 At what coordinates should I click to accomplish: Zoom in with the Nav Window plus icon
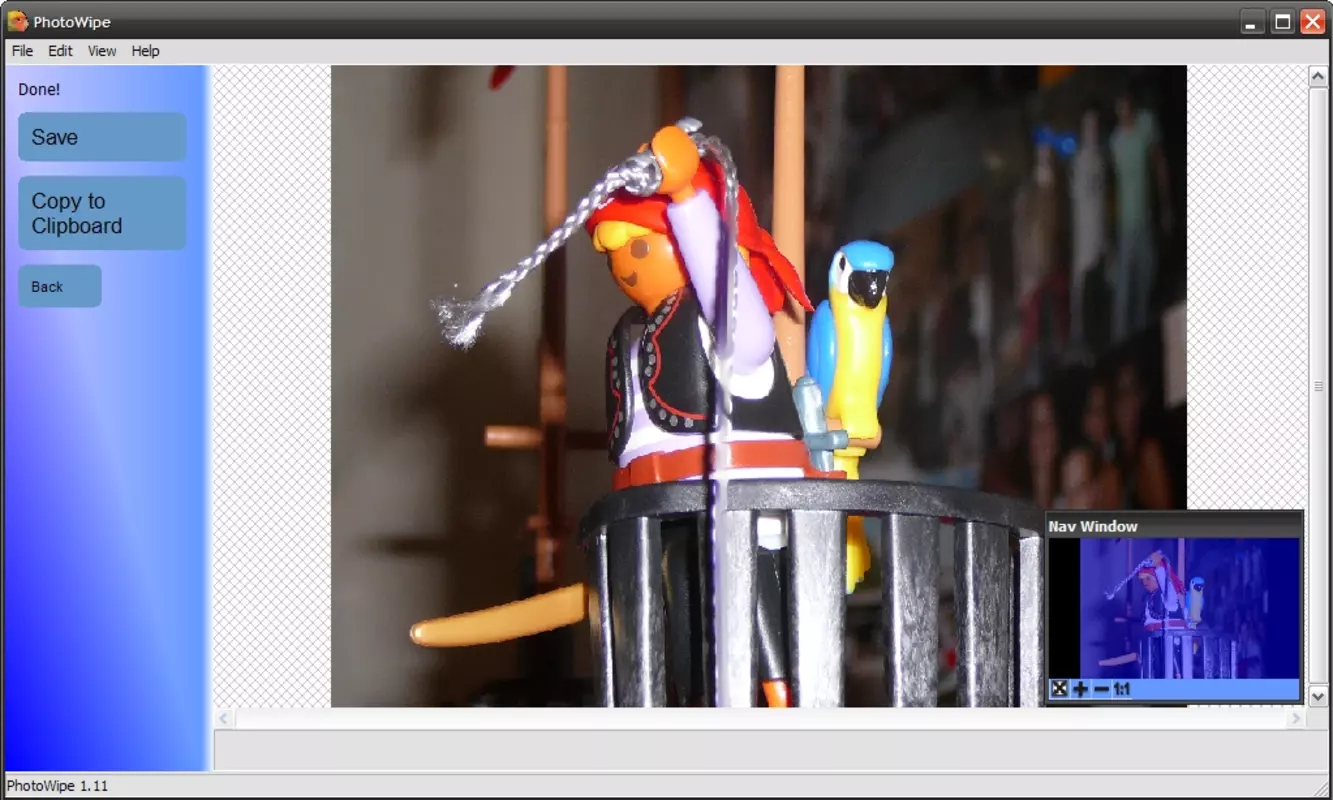coord(1080,689)
